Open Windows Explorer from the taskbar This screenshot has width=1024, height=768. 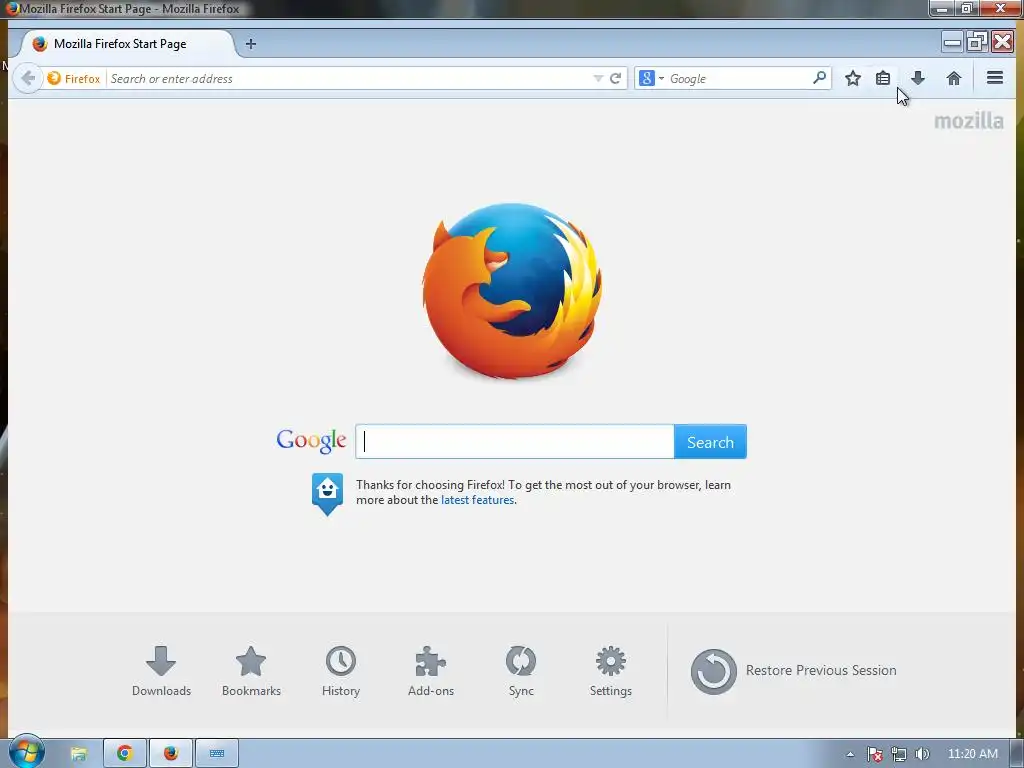[79, 754]
